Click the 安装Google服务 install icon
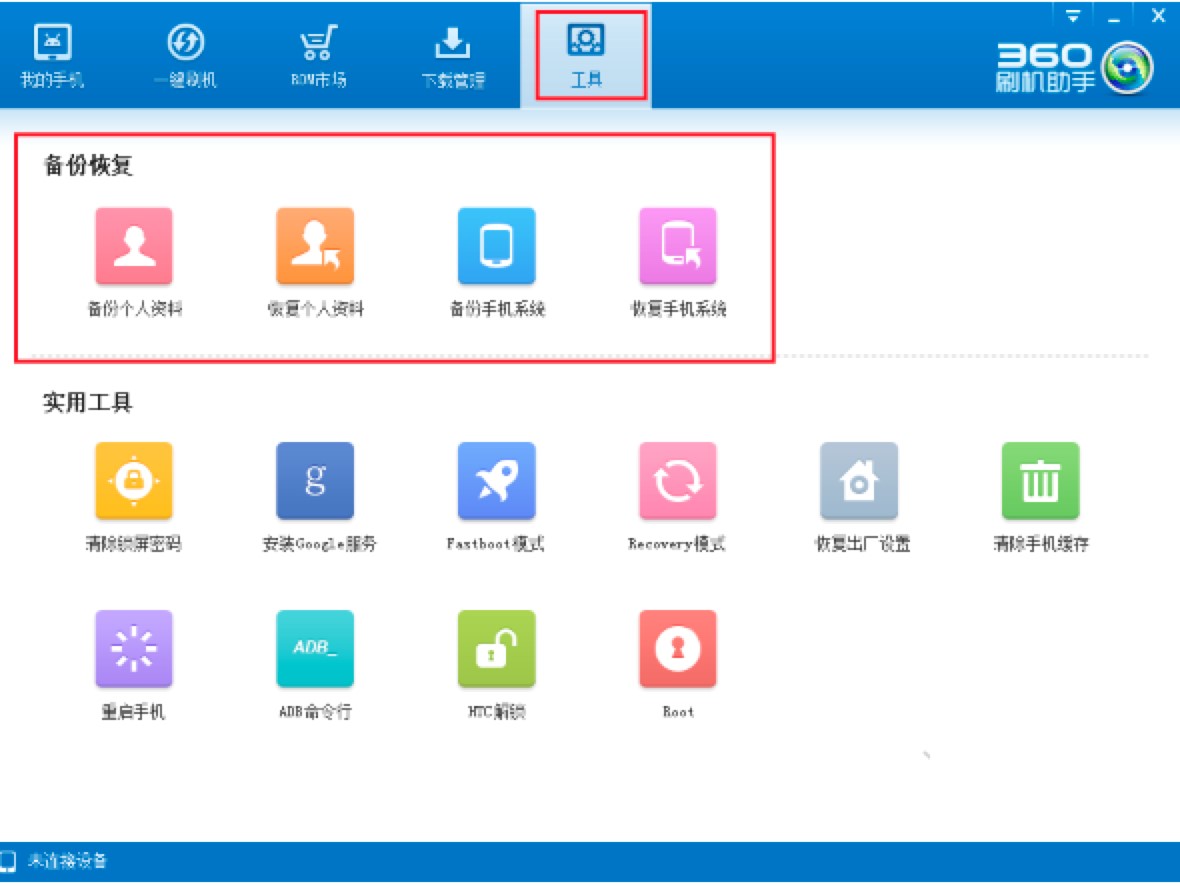This screenshot has width=1180, height=886. [315, 482]
